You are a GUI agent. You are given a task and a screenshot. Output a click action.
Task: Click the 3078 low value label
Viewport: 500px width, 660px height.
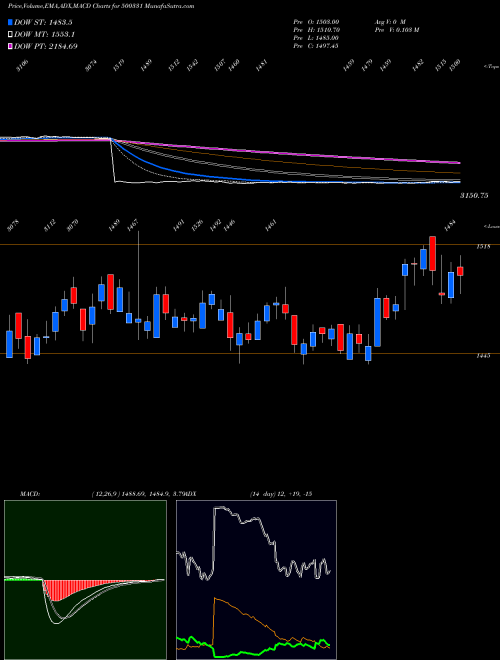click(x=13, y=226)
